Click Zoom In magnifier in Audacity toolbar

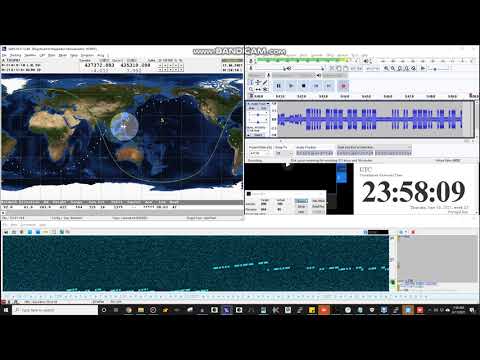386,68
